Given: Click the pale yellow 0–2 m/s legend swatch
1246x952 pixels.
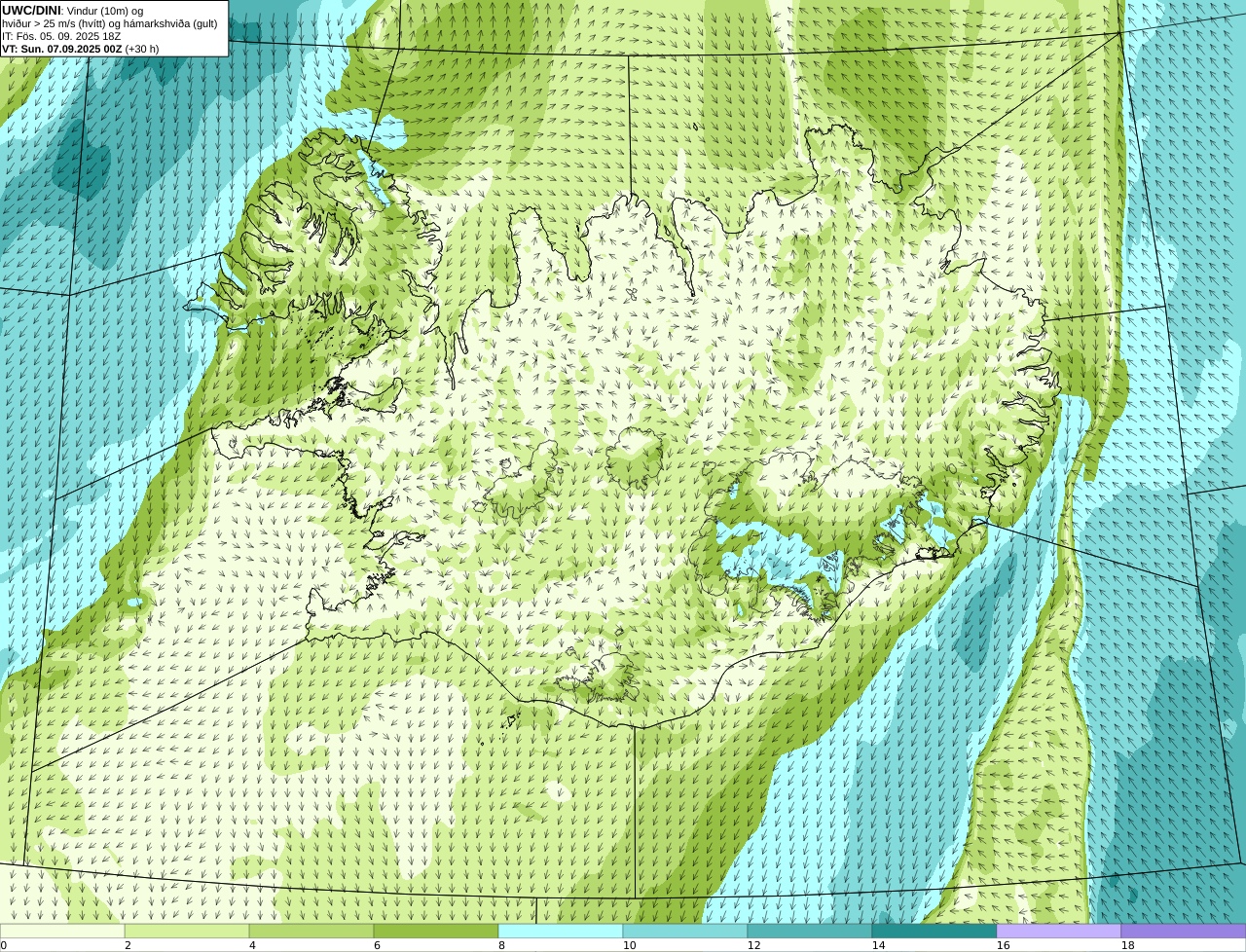Looking at the screenshot, I should (x=62, y=931).
